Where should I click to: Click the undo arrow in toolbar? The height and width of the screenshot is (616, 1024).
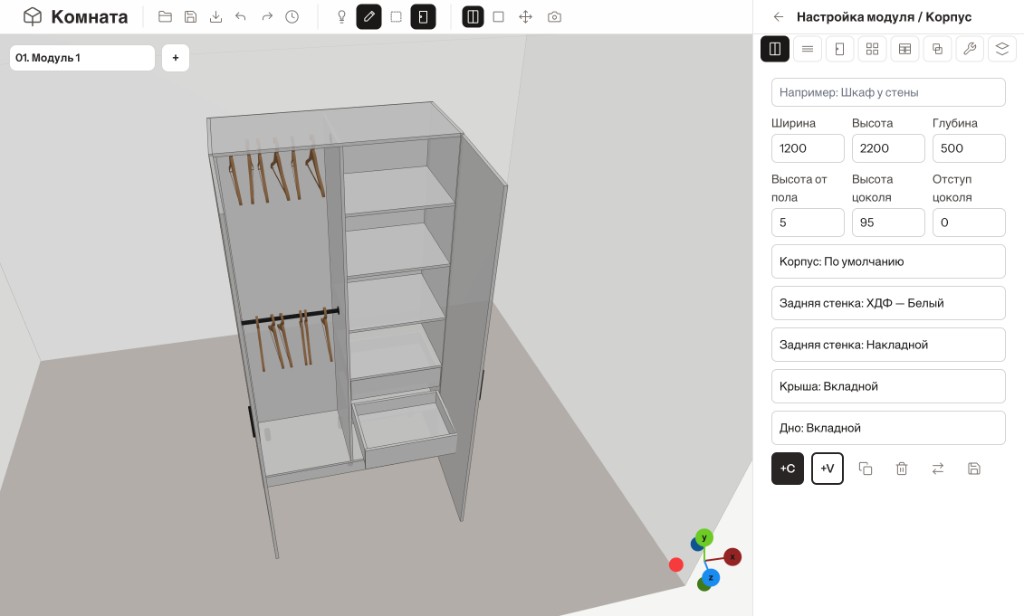tap(241, 17)
